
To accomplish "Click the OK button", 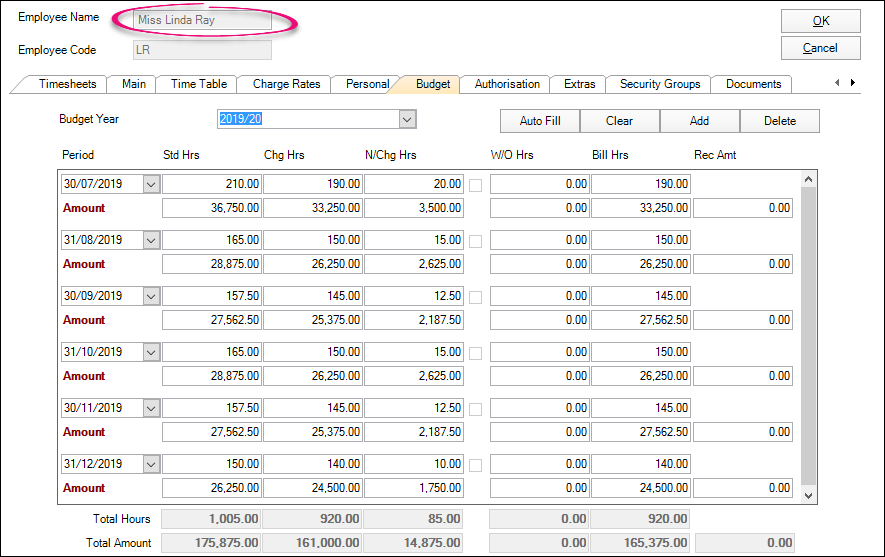I will click(820, 22).
